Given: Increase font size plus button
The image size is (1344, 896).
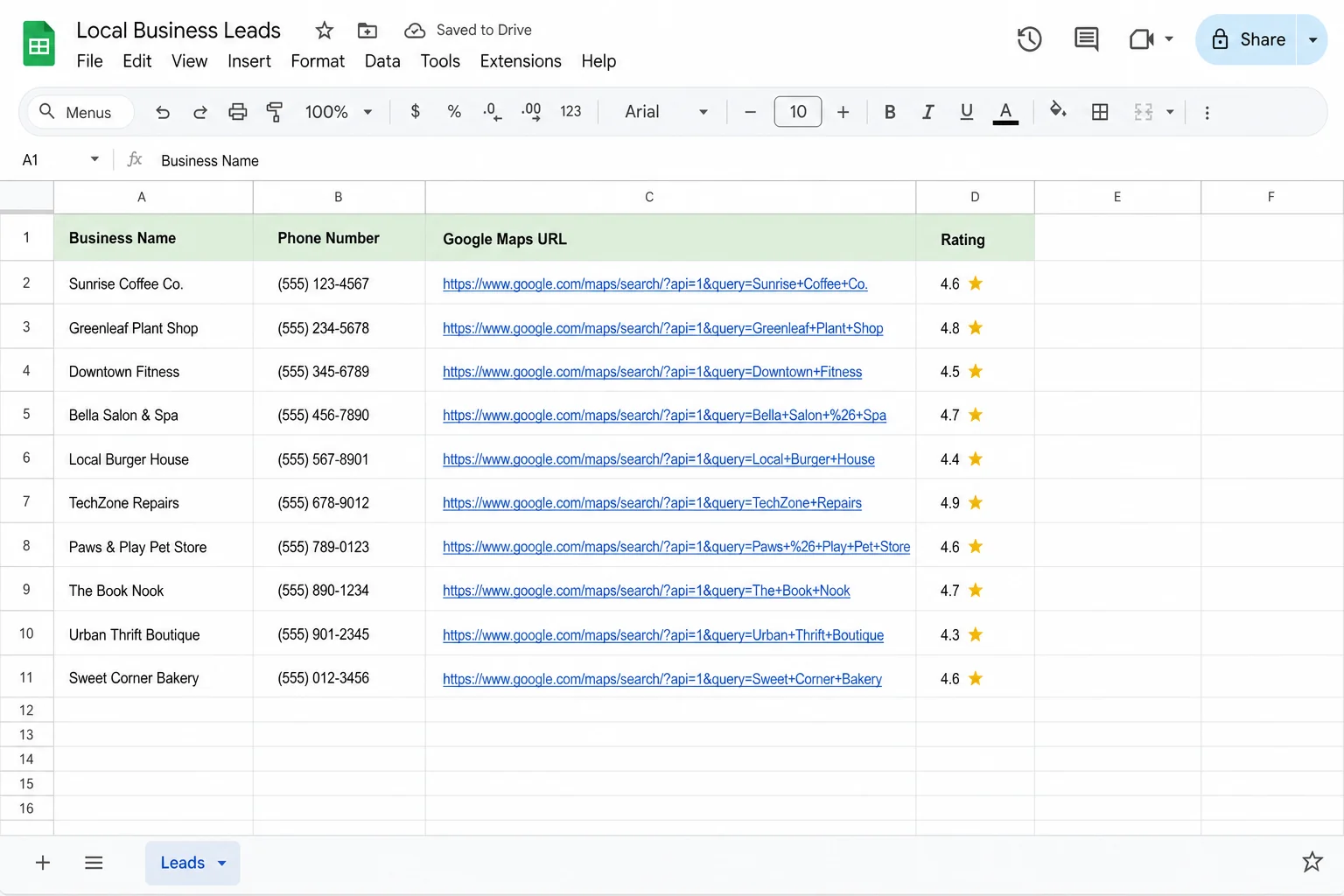Looking at the screenshot, I should coord(843,112).
